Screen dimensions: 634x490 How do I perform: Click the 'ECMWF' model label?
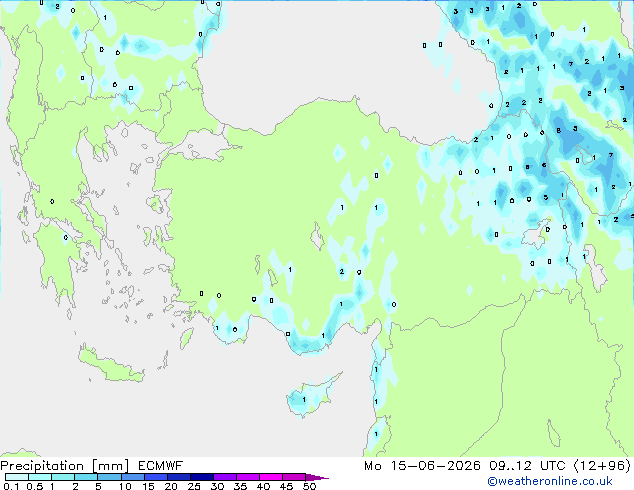tap(161, 466)
